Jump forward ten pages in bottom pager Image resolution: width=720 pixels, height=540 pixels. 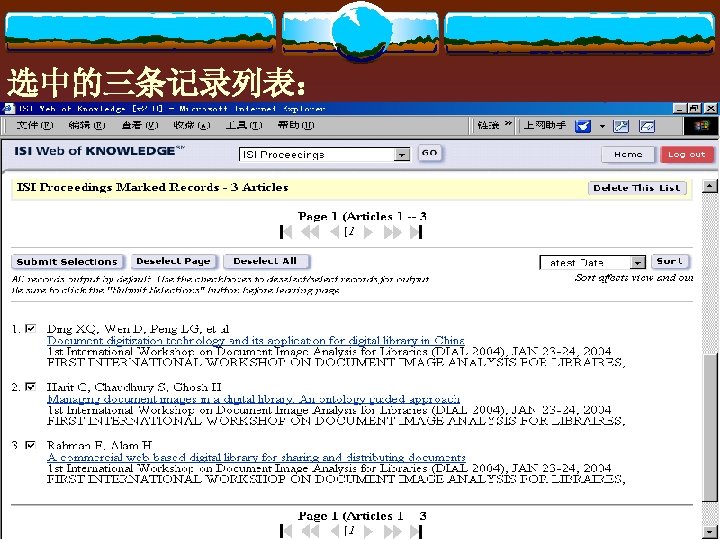pyautogui.click(x=393, y=531)
